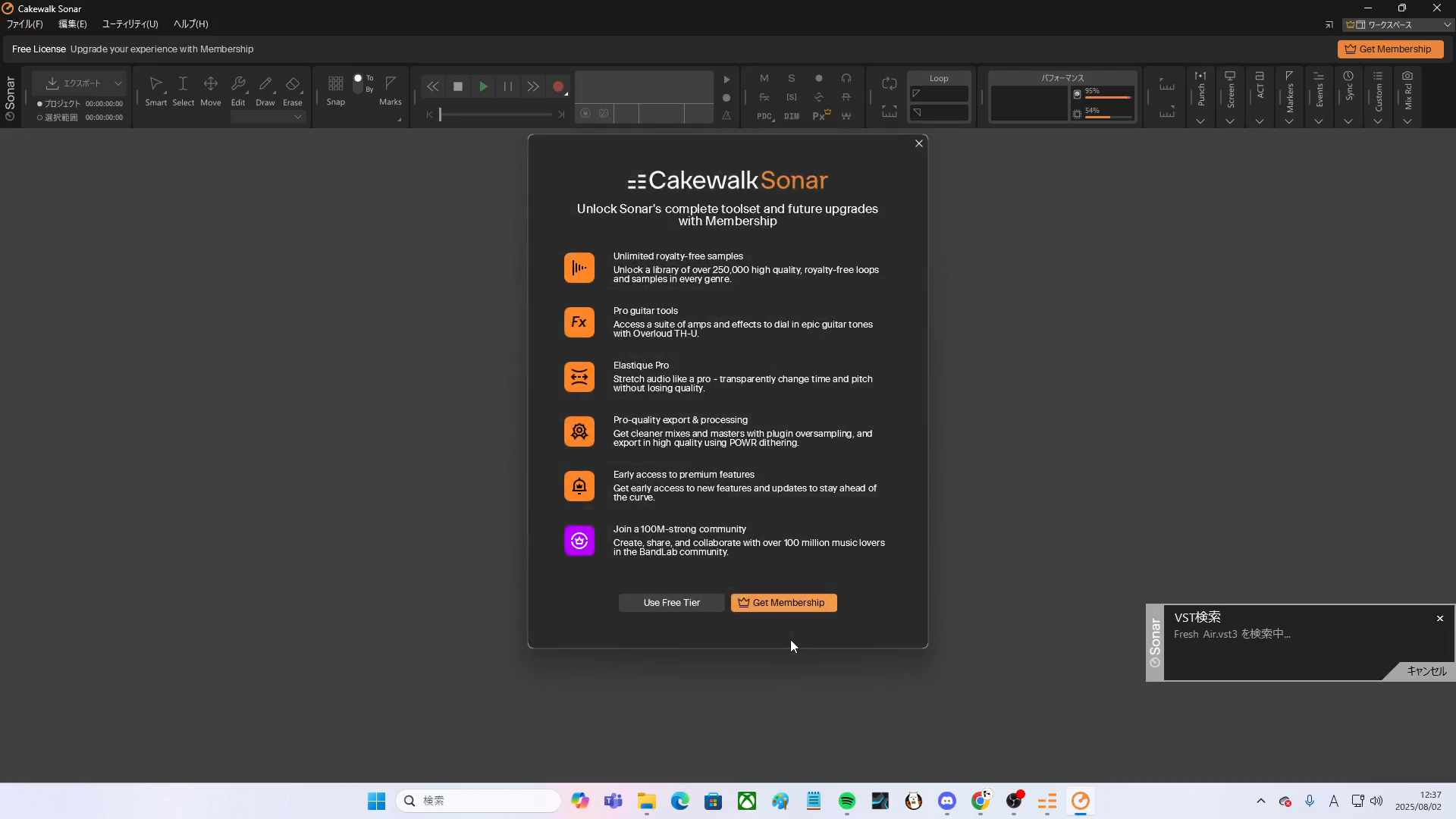Toggle the DIM solo button
The width and height of the screenshot is (1456, 819).
pyautogui.click(x=792, y=116)
